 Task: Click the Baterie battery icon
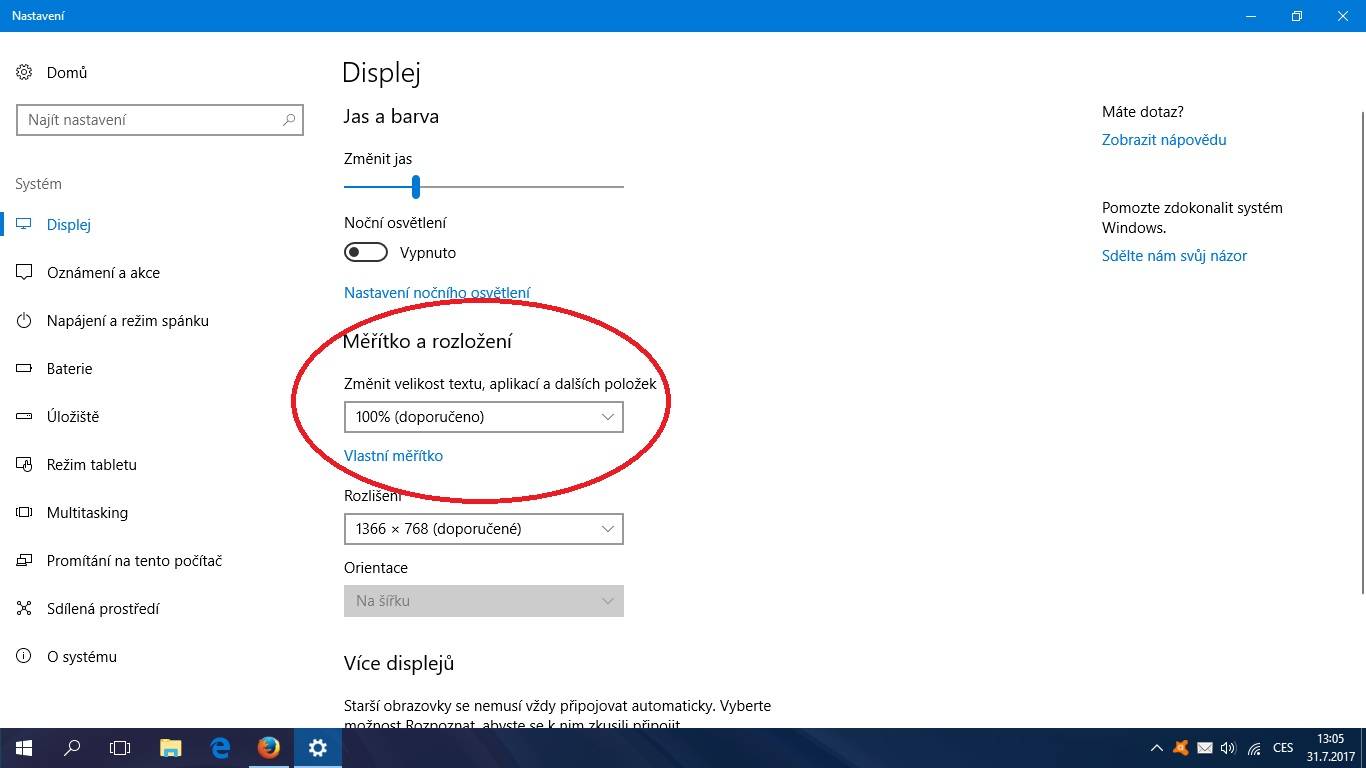(x=25, y=369)
